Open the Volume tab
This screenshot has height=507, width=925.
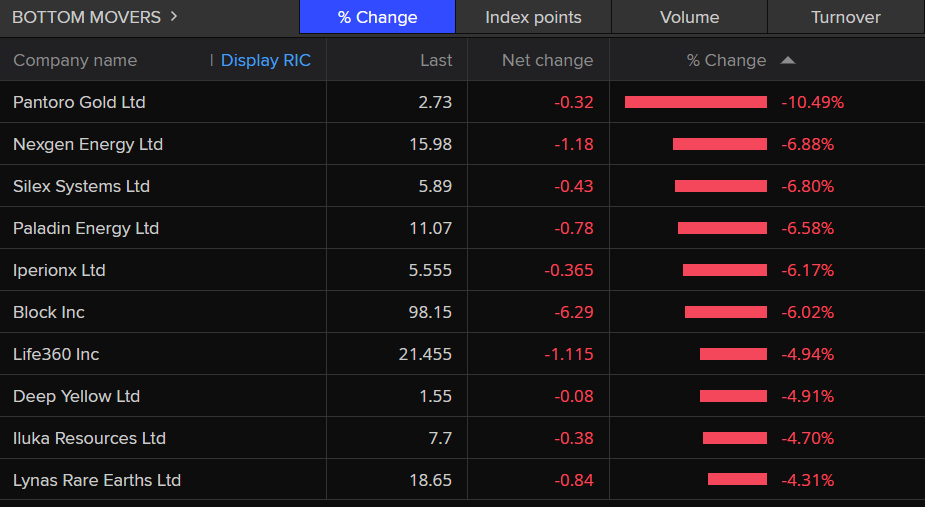(x=690, y=17)
